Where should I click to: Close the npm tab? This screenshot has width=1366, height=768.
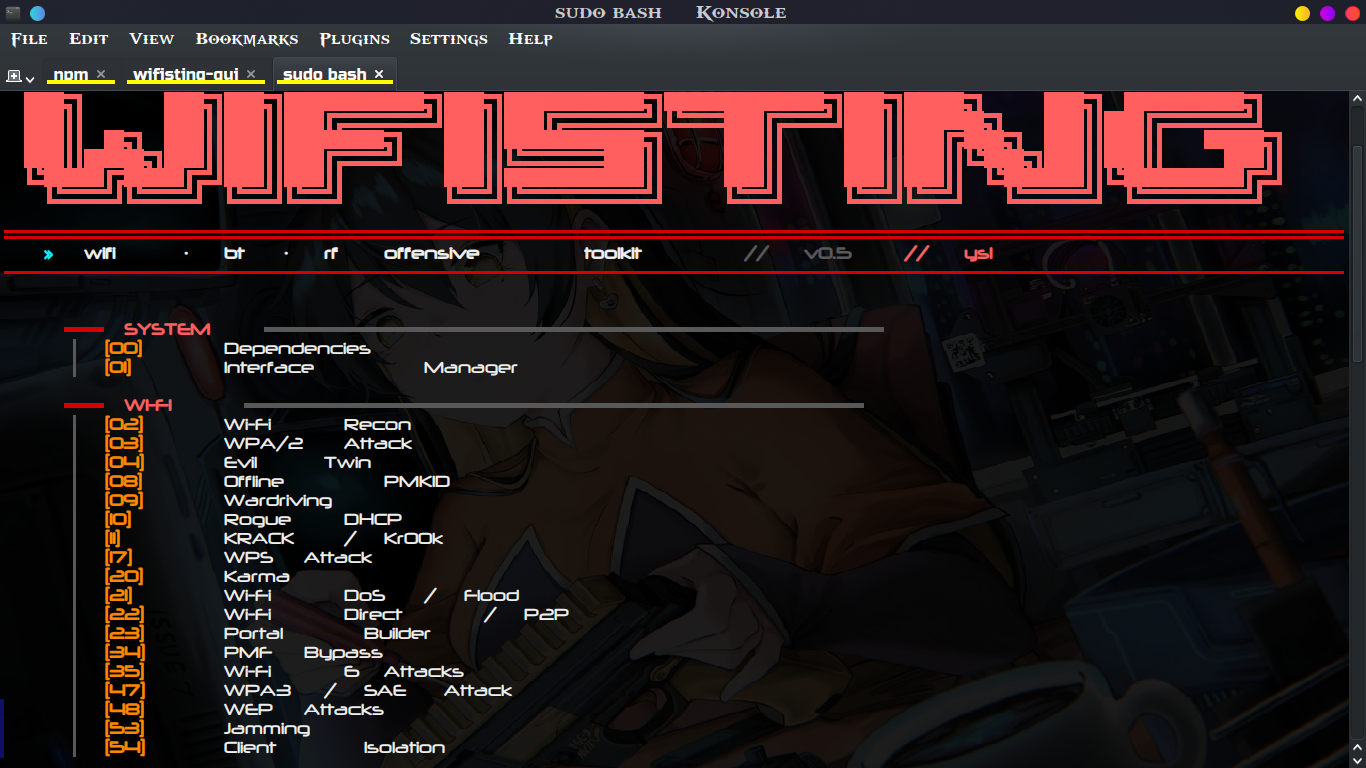click(101, 74)
